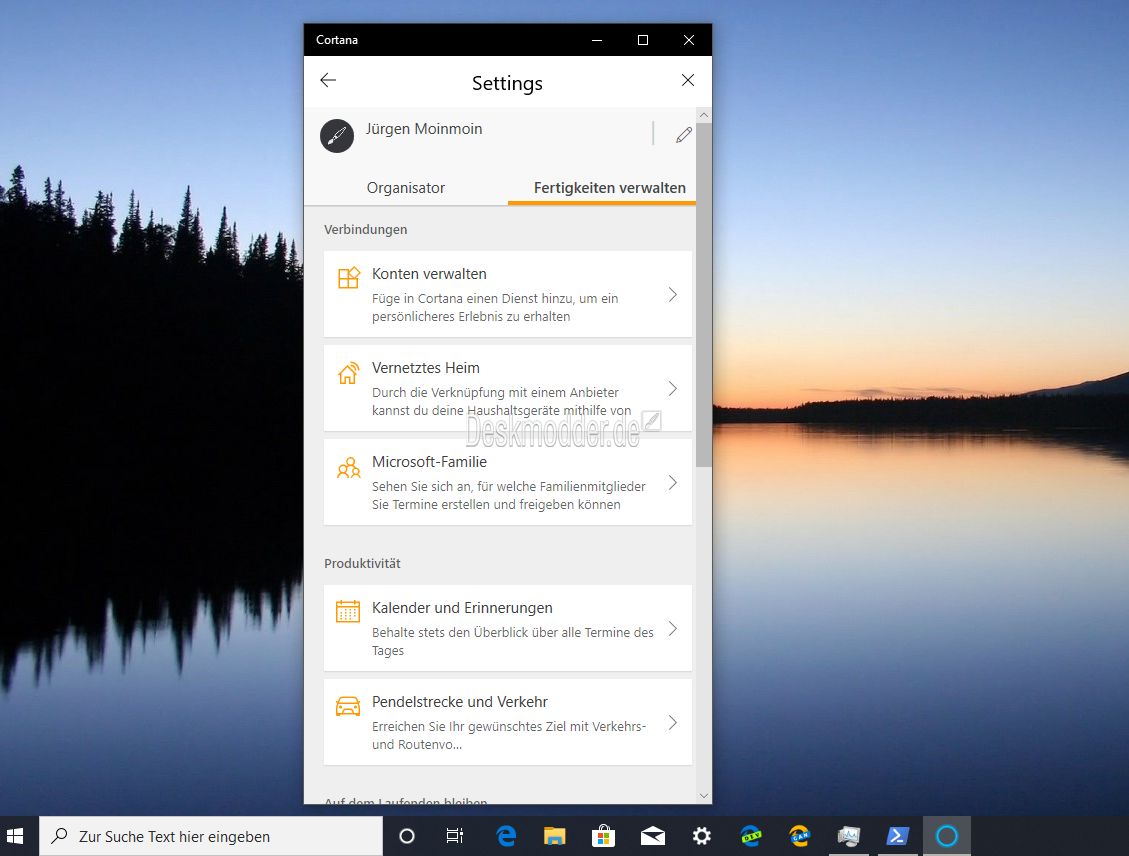Open the Kalender und Erinnerungen title
This screenshot has height=856, width=1129.
[x=462, y=608]
